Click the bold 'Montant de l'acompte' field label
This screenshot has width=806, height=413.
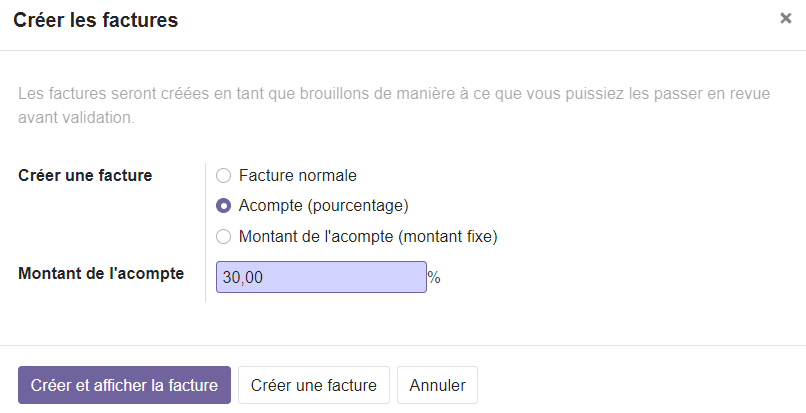point(101,273)
